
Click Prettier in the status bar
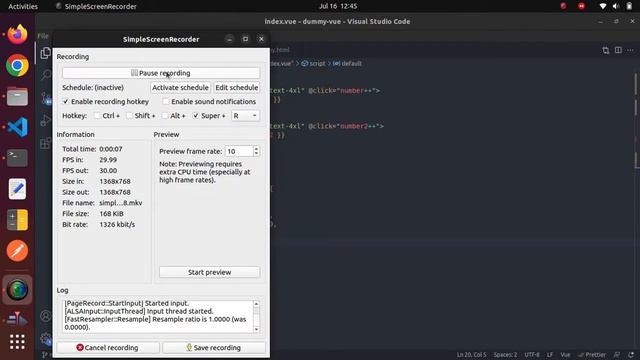click(592, 355)
